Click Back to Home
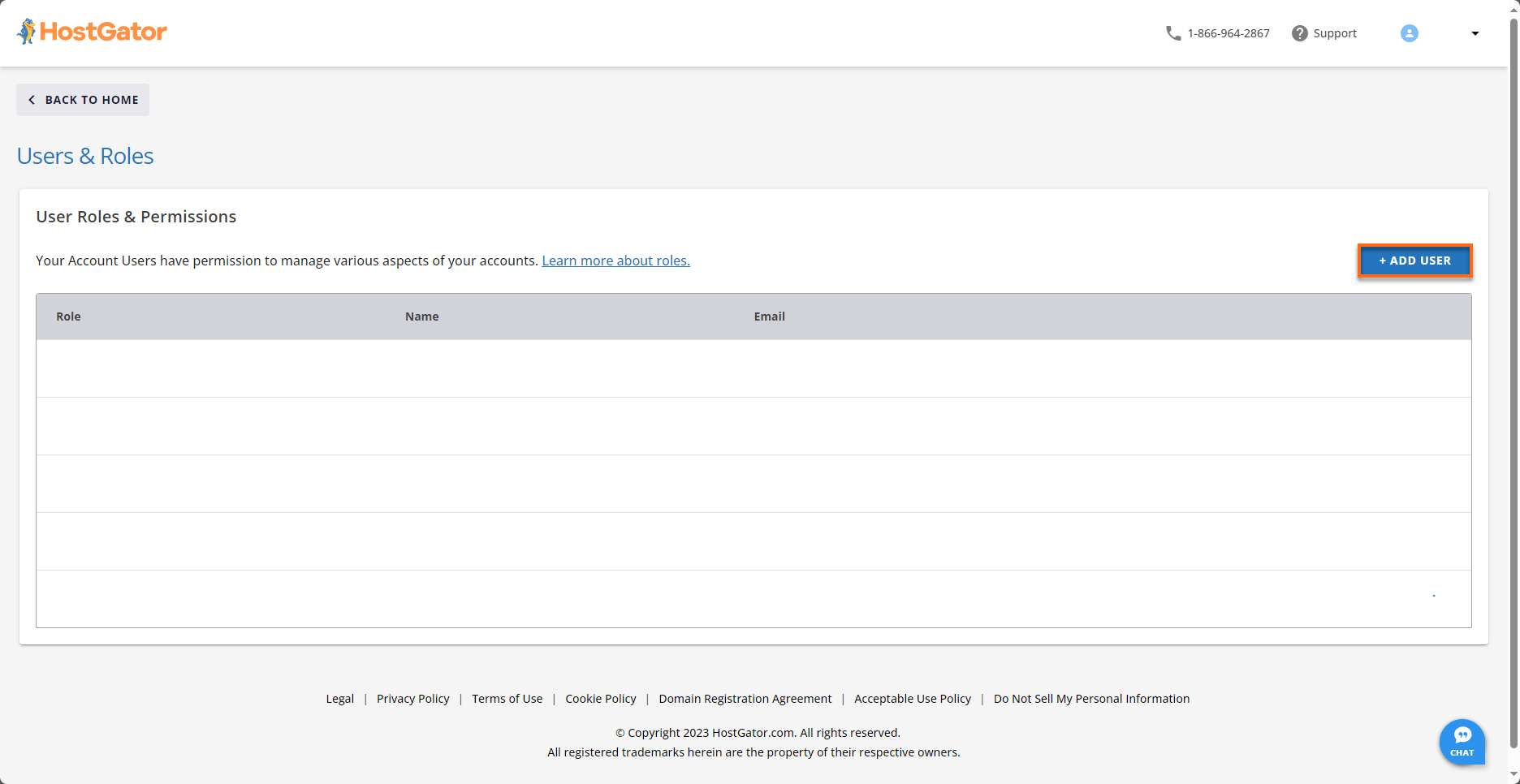Image resolution: width=1520 pixels, height=784 pixels. click(82, 99)
